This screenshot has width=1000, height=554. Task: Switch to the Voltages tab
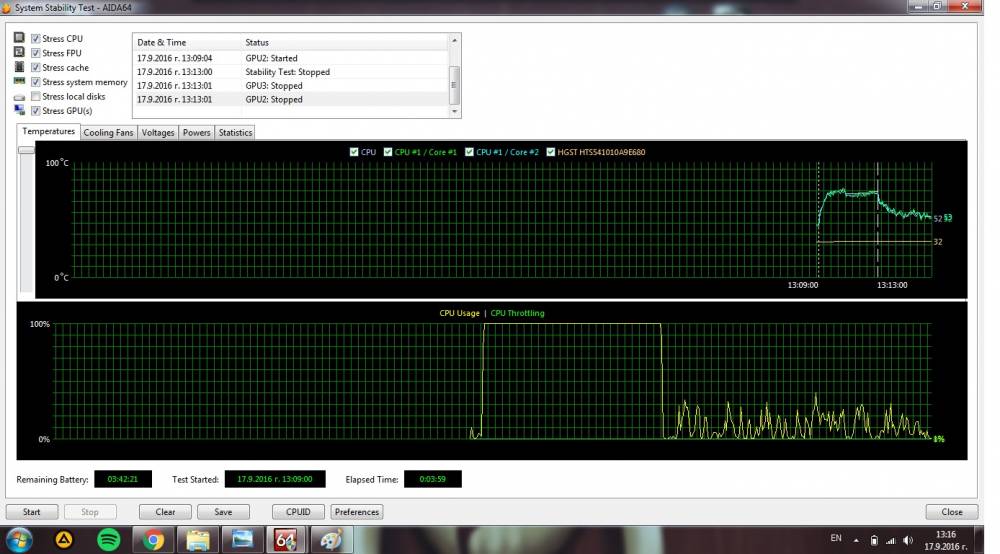(x=158, y=133)
